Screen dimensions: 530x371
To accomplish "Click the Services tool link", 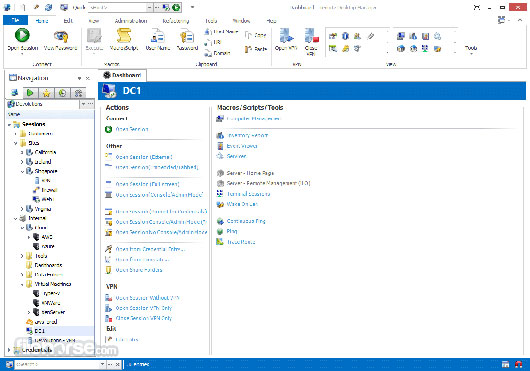I will [x=237, y=156].
